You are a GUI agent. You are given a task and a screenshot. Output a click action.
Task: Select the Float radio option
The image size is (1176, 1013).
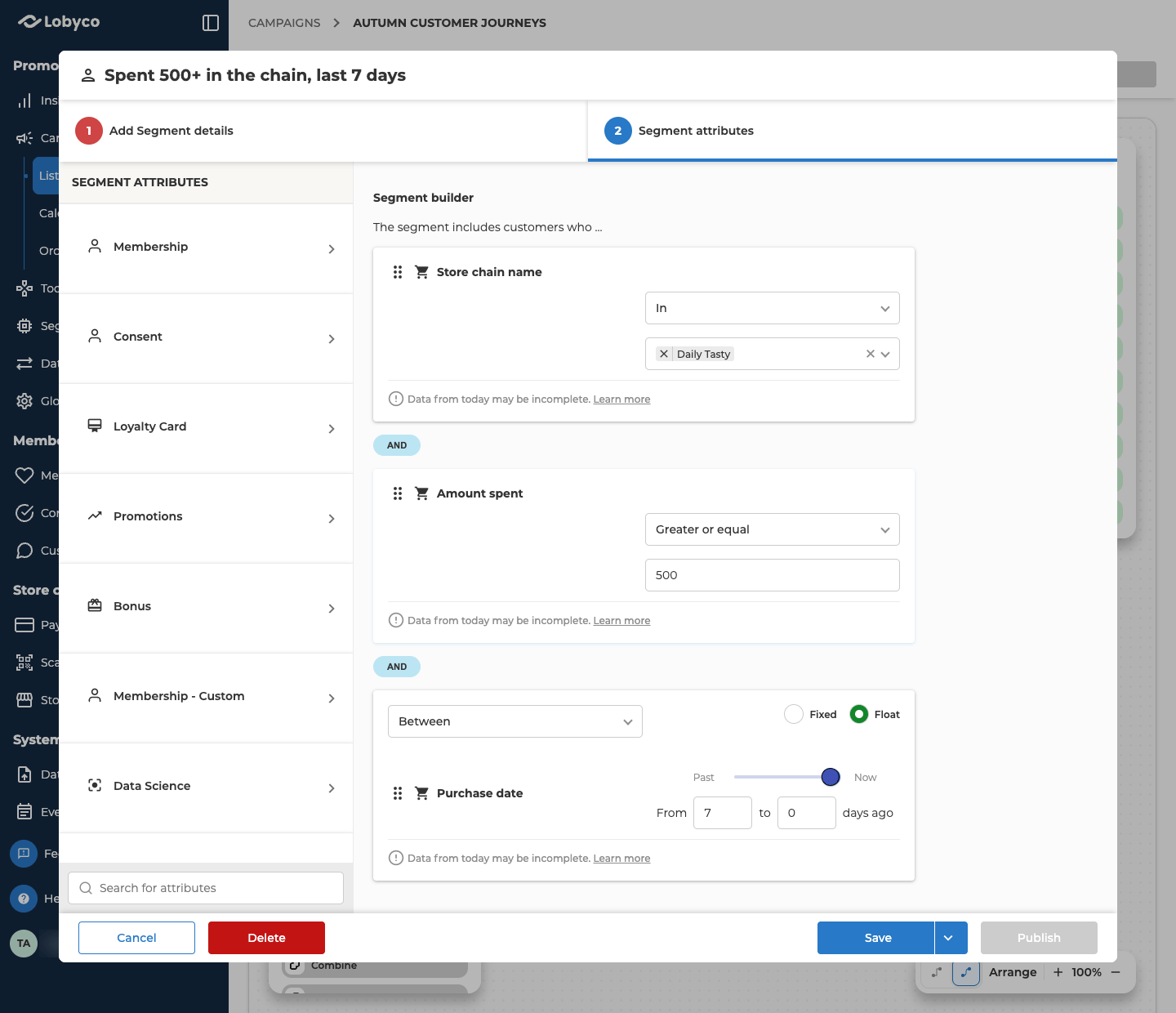(859, 714)
